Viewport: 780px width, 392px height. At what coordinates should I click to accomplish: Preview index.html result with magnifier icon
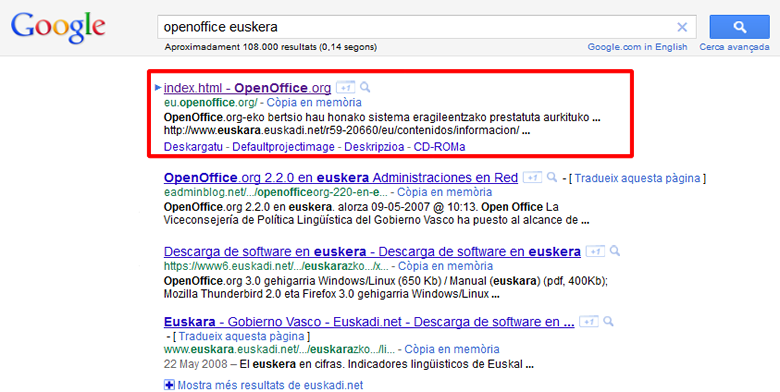point(365,88)
